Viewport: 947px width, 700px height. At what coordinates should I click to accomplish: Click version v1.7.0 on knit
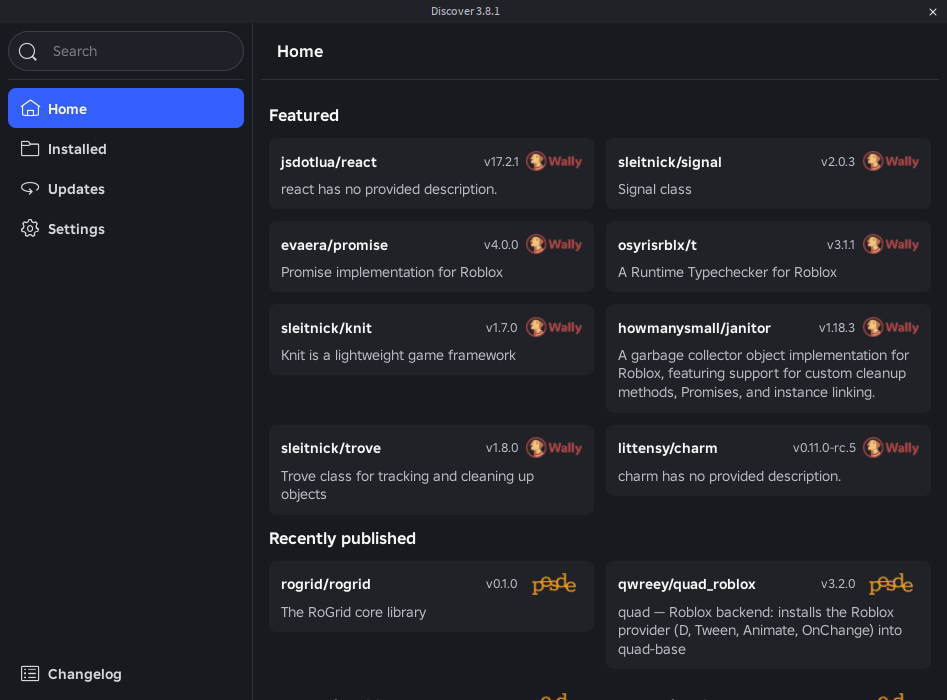click(502, 328)
